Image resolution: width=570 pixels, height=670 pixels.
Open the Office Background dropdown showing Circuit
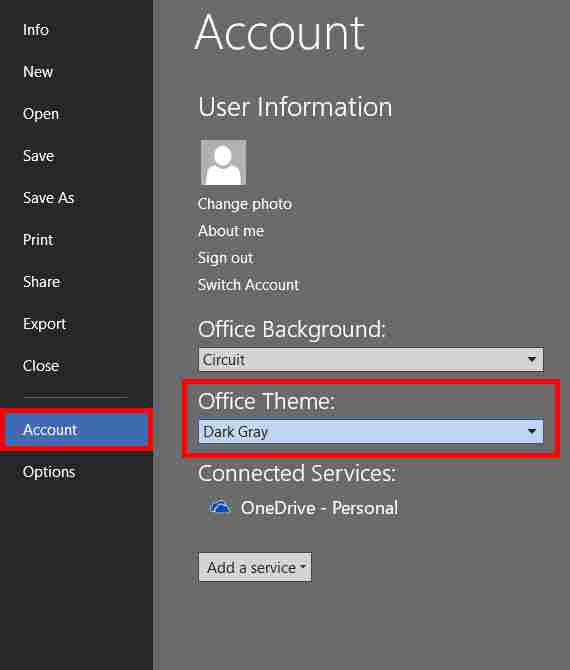click(371, 359)
